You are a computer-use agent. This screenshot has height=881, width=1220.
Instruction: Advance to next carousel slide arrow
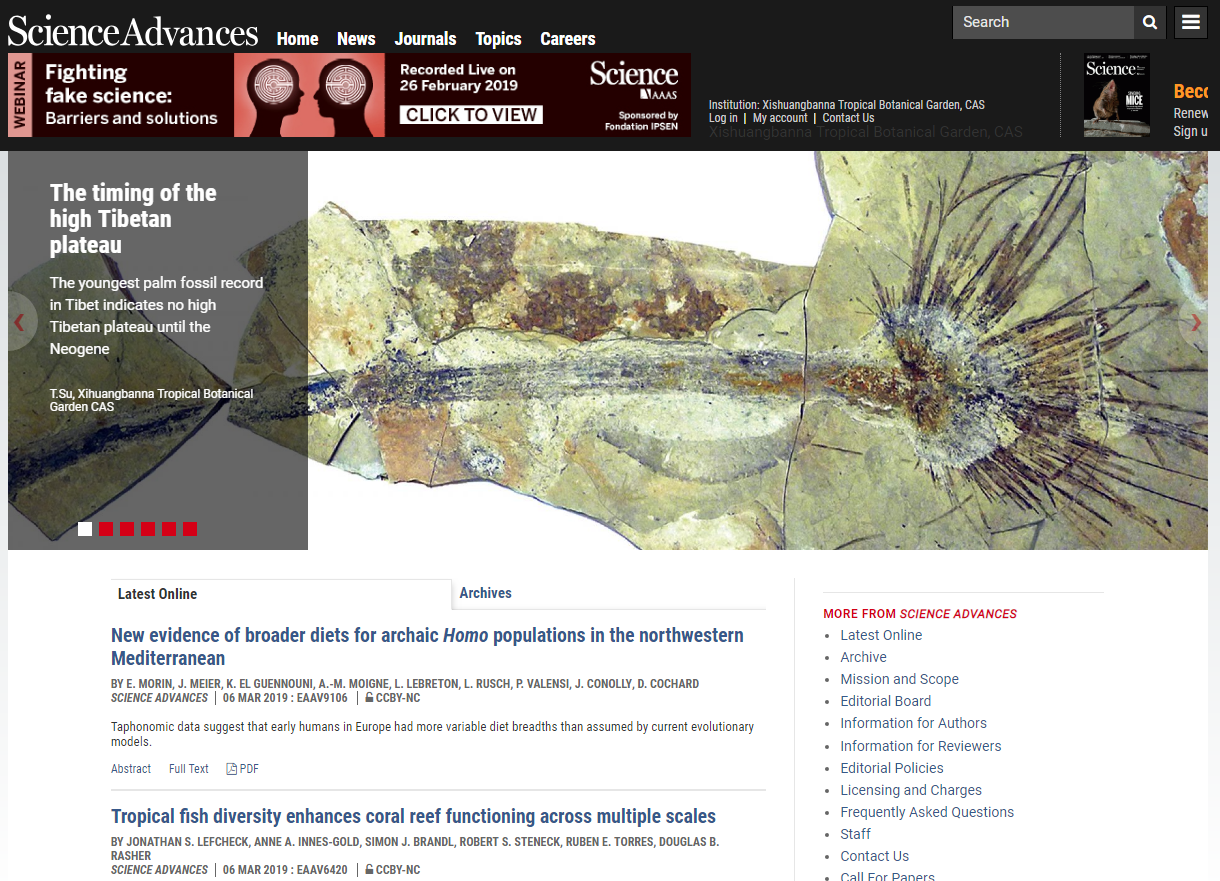pyautogui.click(x=1195, y=322)
